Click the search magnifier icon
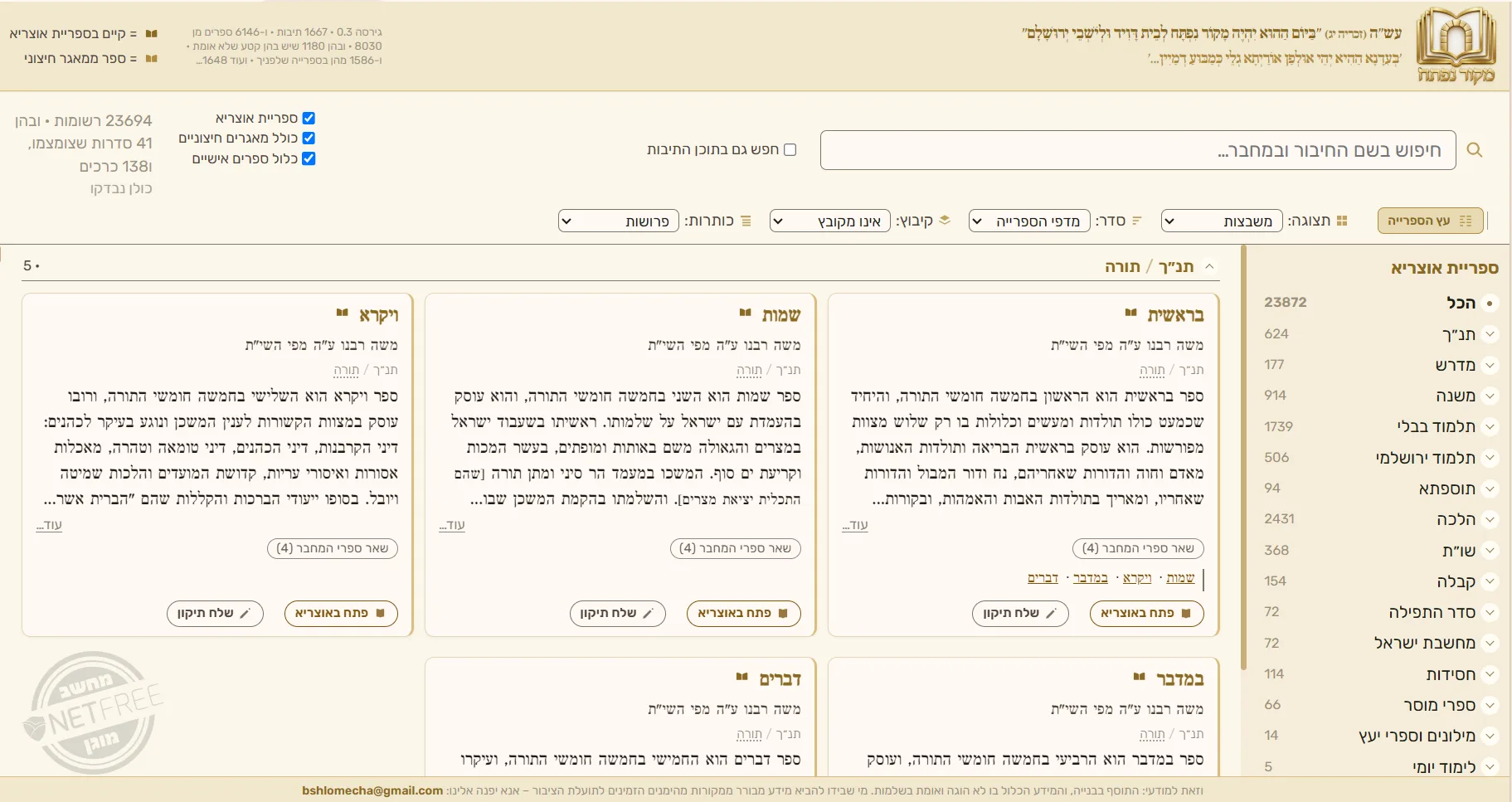This screenshot has width=1512, height=802. click(1474, 150)
